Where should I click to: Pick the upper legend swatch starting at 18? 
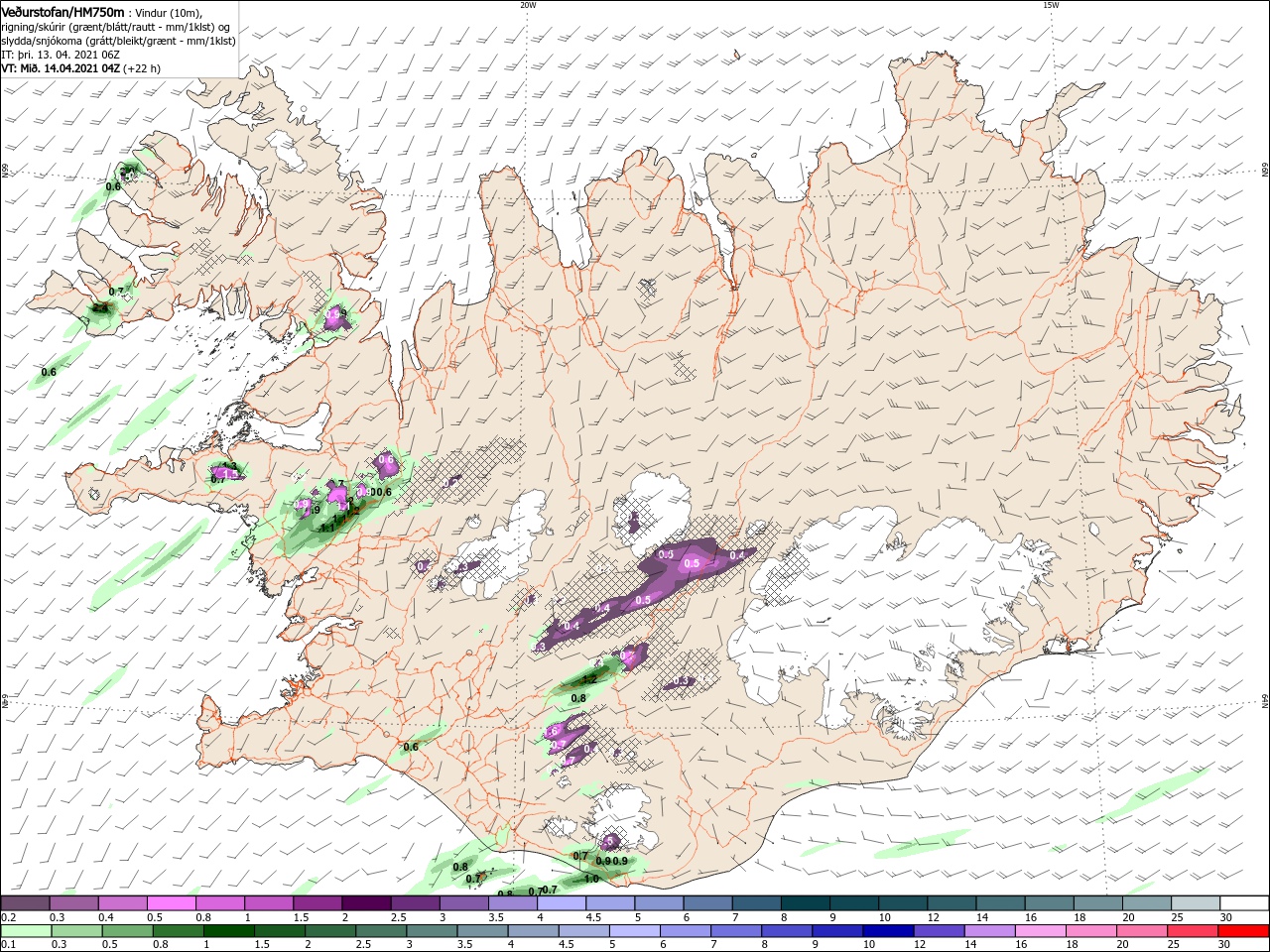click(x=1097, y=903)
